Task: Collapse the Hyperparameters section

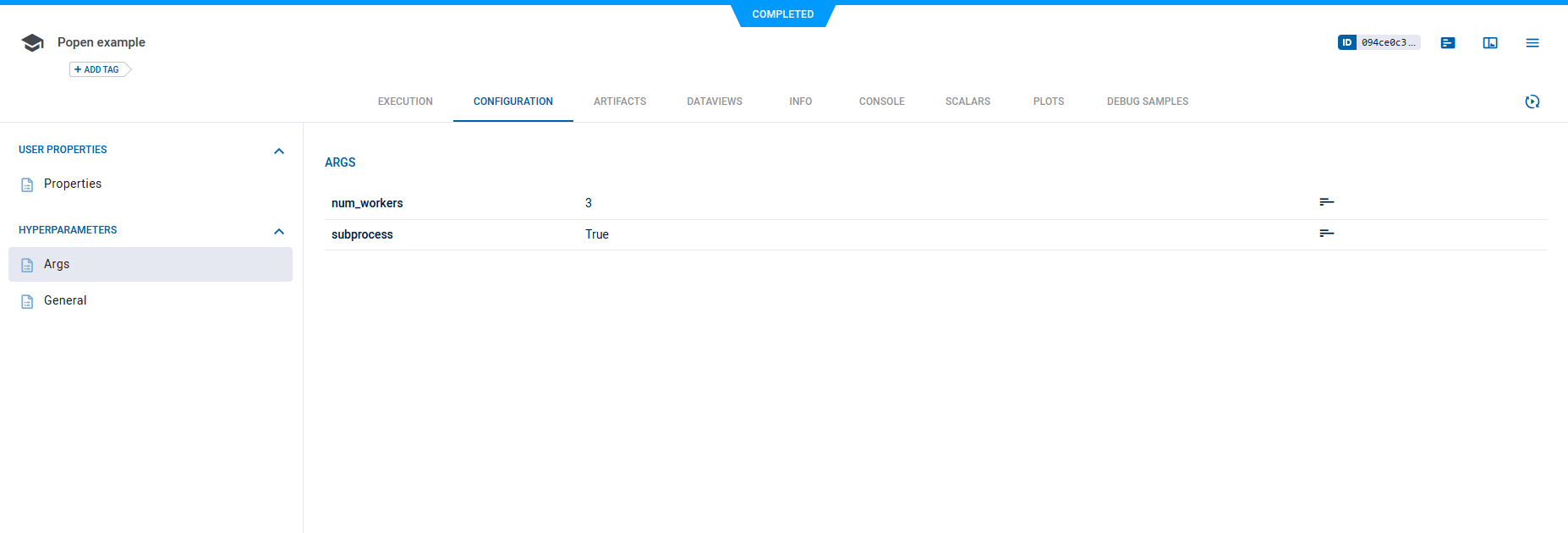Action: pyautogui.click(x=279, y=231)
